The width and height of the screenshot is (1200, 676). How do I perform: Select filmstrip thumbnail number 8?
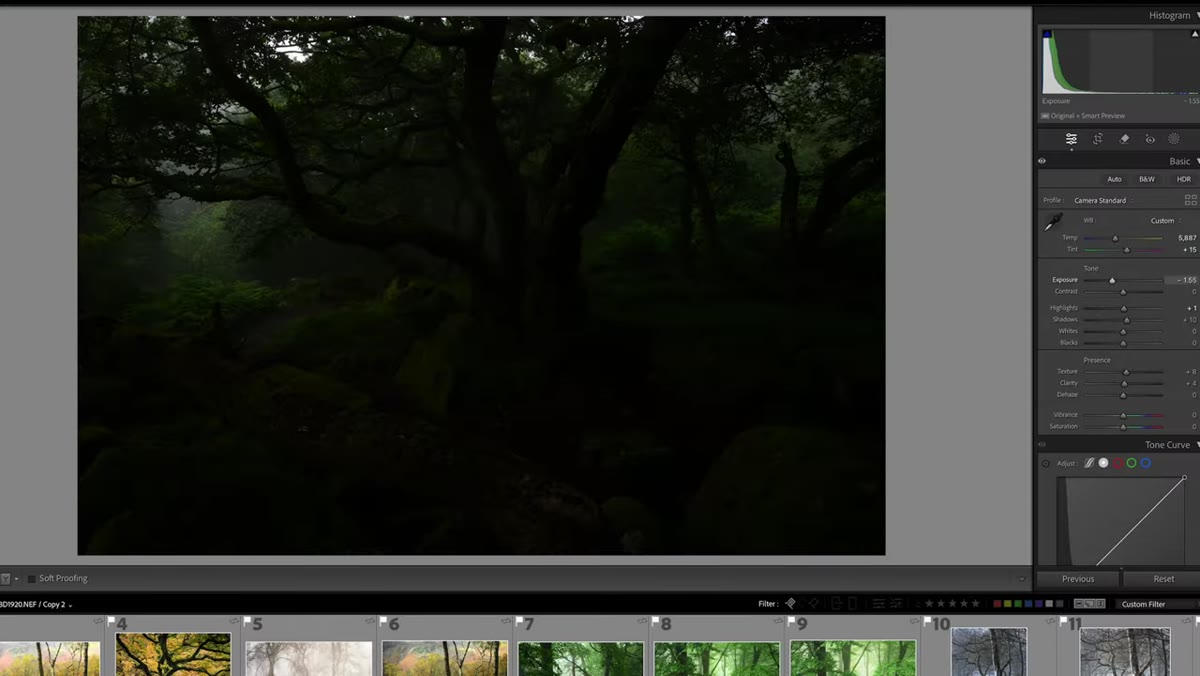717,658
